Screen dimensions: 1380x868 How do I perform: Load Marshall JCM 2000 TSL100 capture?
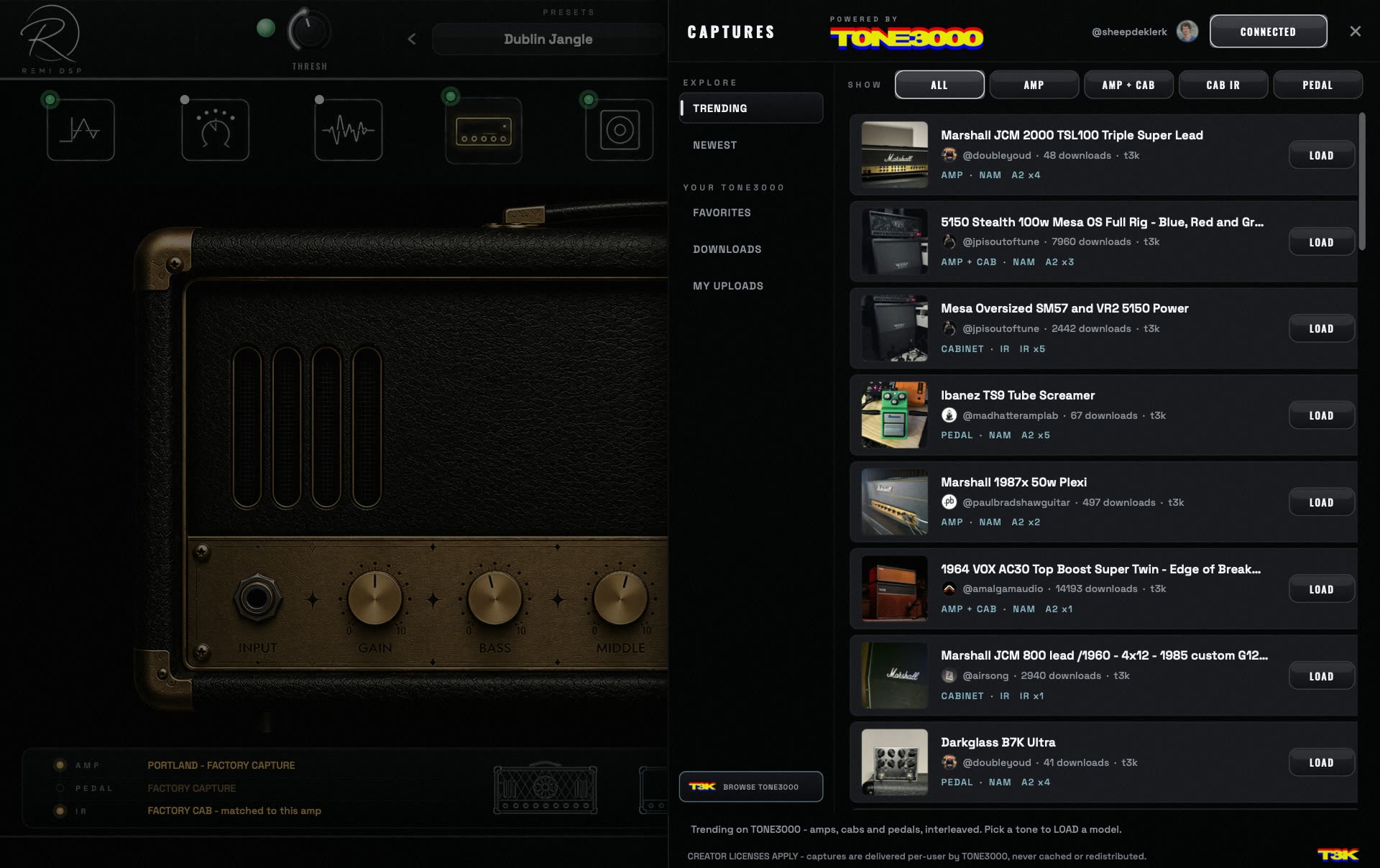1321,155
